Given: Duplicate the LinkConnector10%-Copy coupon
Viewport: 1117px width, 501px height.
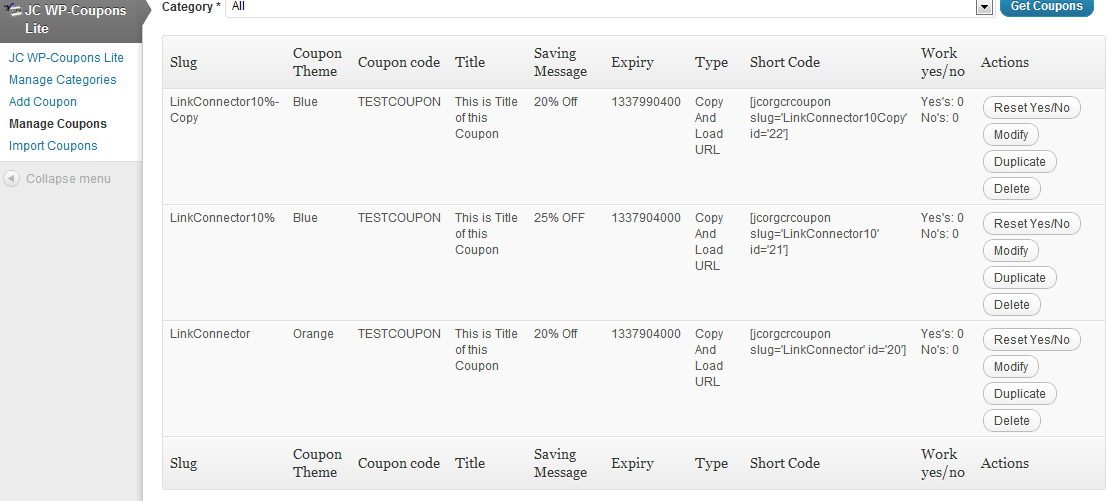Looking at the screenshot, I should [1019, 162].
